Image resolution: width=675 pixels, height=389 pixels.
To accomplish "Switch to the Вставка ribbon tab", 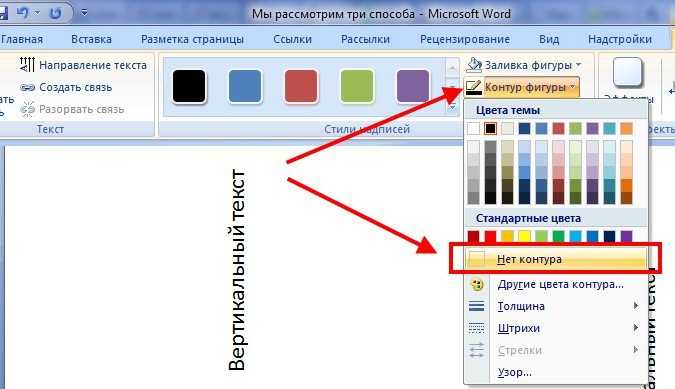I will 91,39.
